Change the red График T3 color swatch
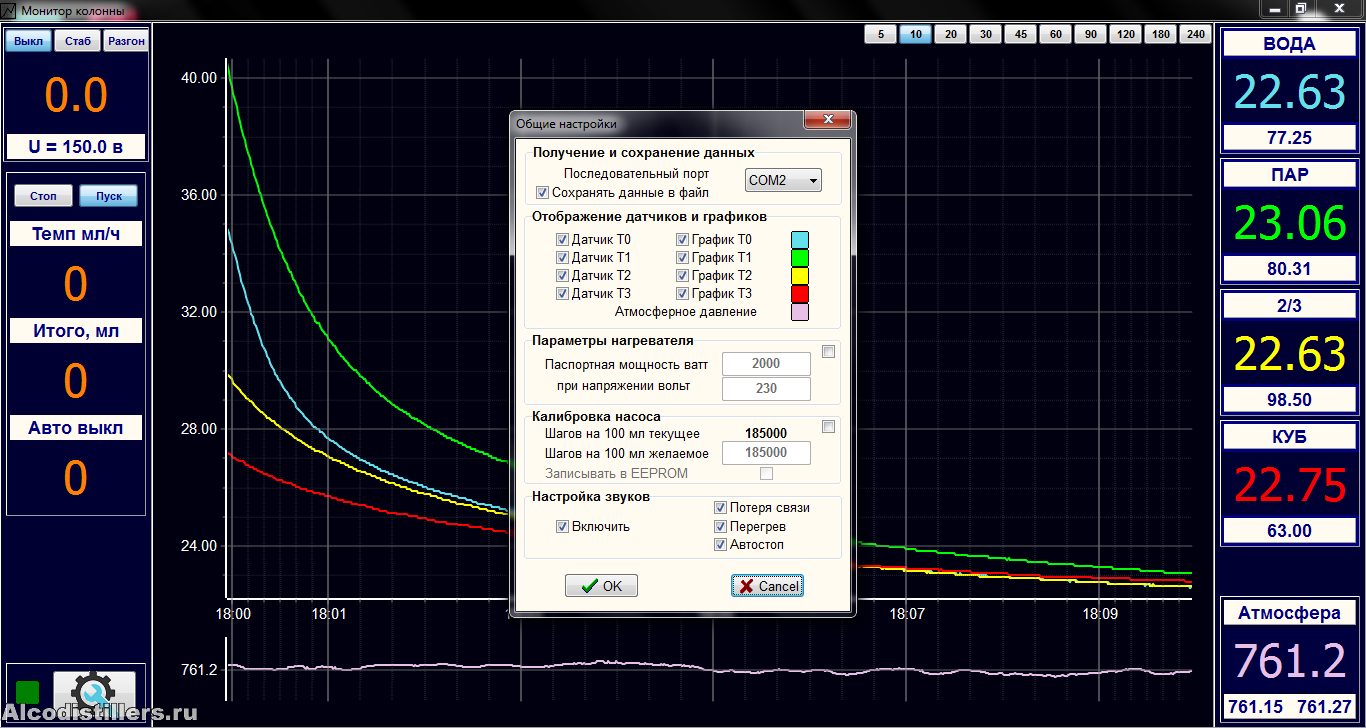The width and height of the screenshot is (1366, 728). (799, 294)
